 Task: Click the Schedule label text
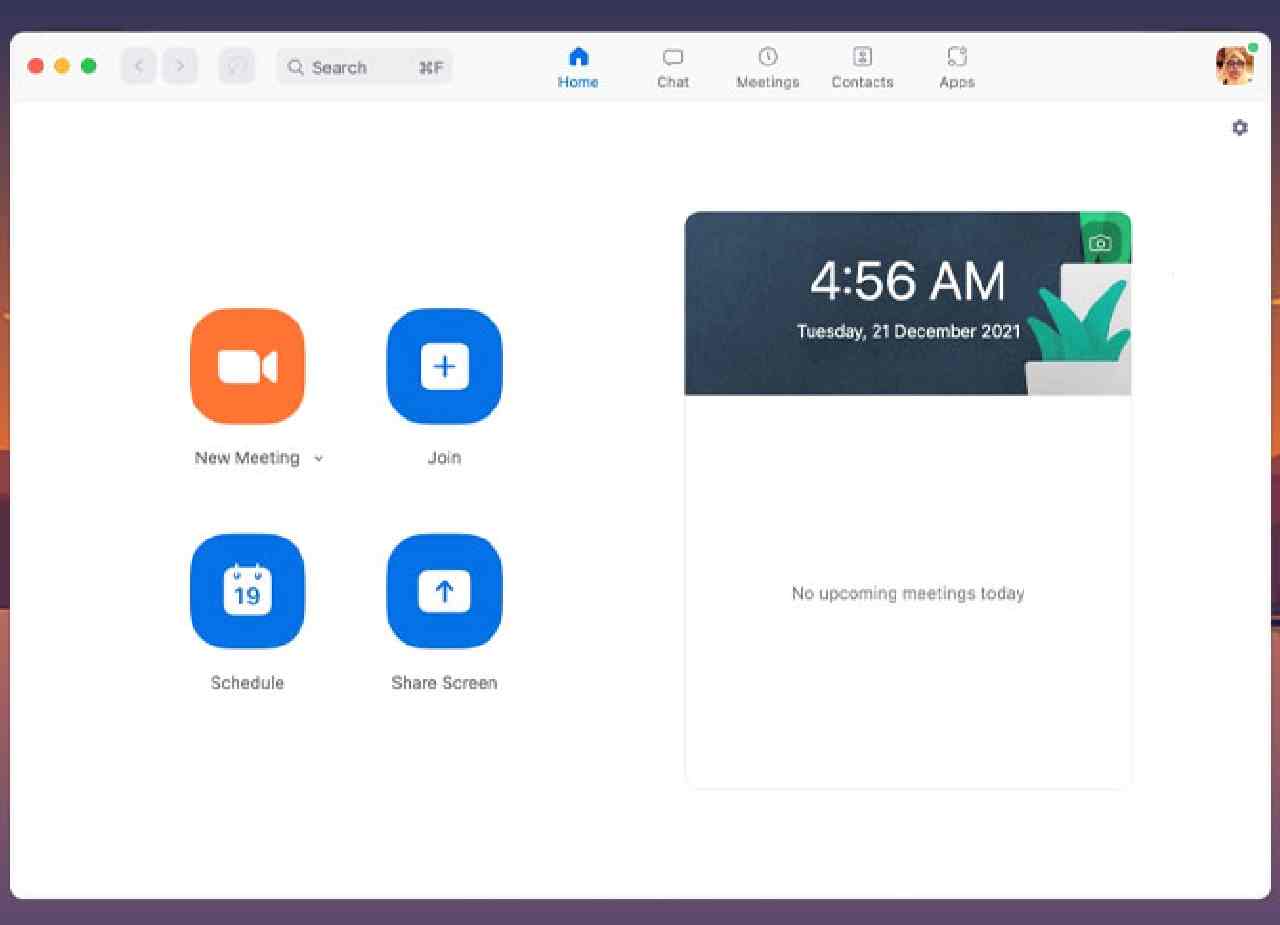247,683
